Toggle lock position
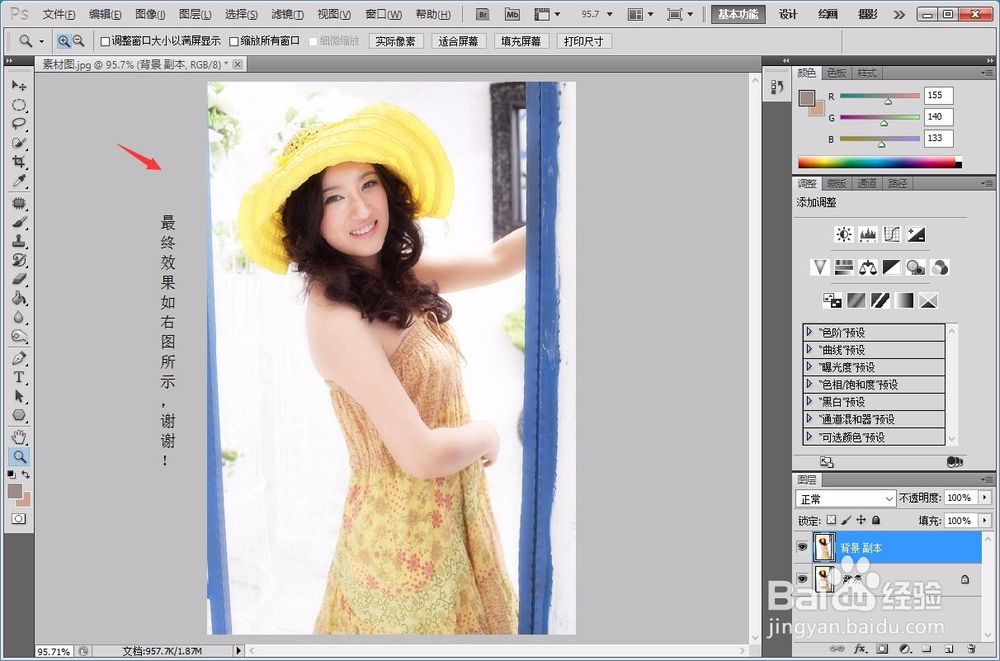The width and height of the screenshot is (1000, 661). (x=861, y=520)
